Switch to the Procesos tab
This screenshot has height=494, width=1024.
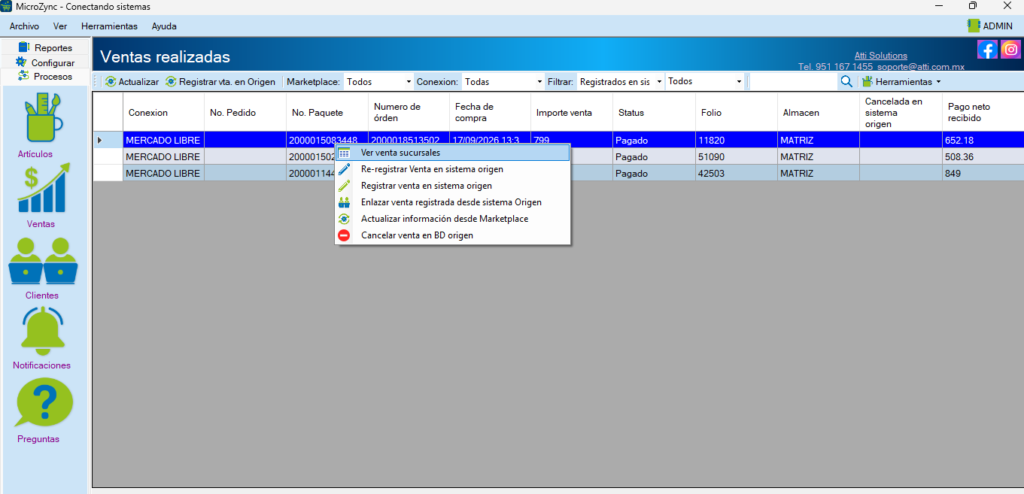(46, 76)
